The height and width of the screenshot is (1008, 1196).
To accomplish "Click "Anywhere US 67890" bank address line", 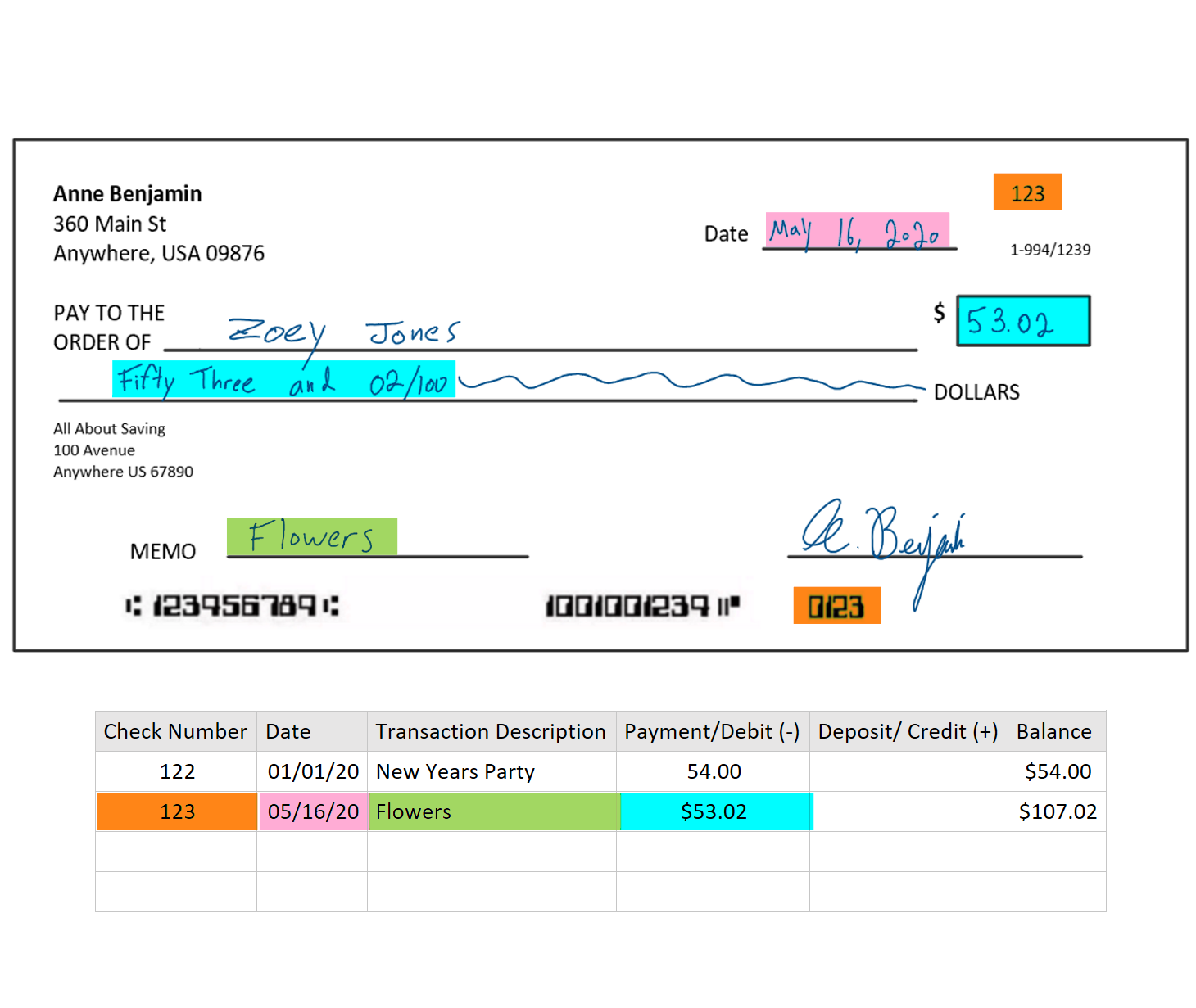I will [123, 472].
